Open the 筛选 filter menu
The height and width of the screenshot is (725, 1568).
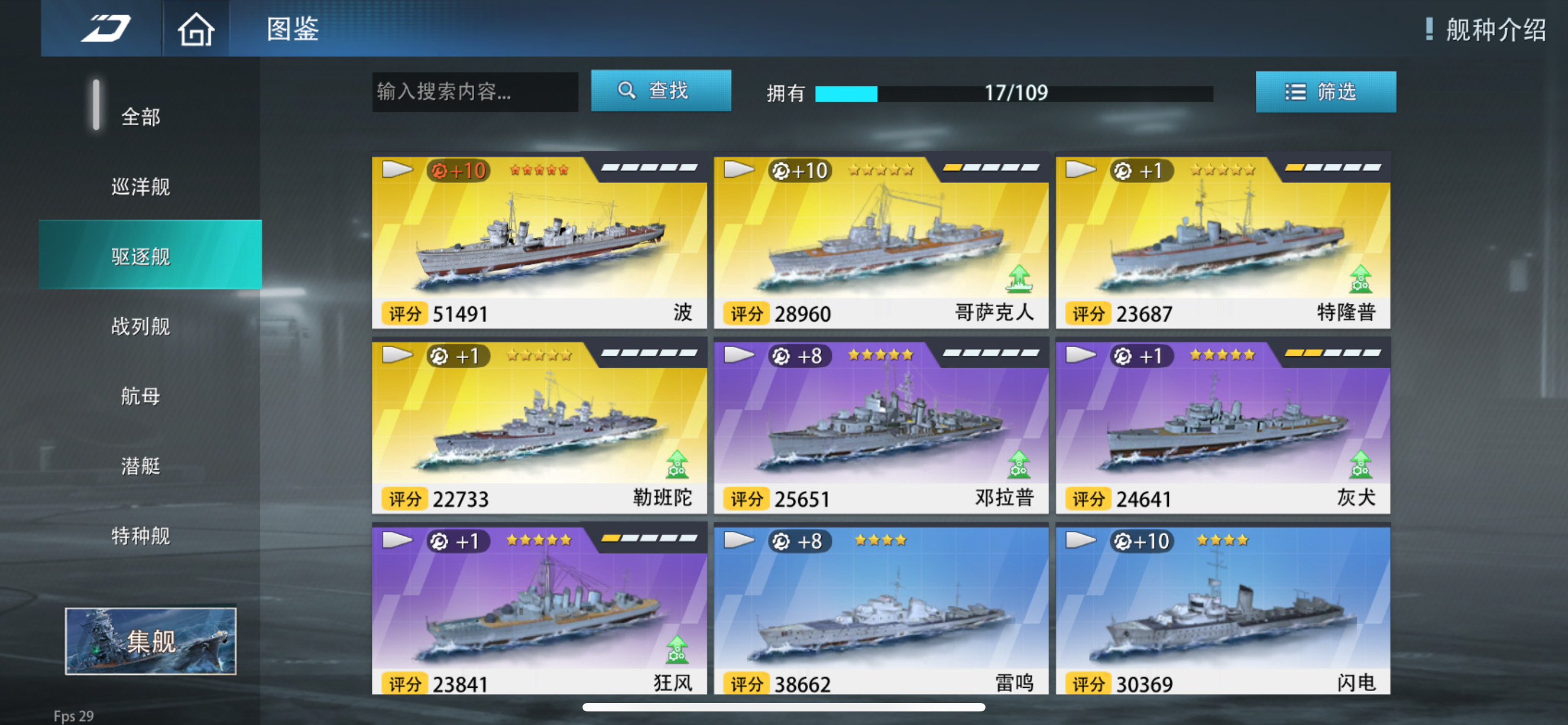[x=1326, y=92]
